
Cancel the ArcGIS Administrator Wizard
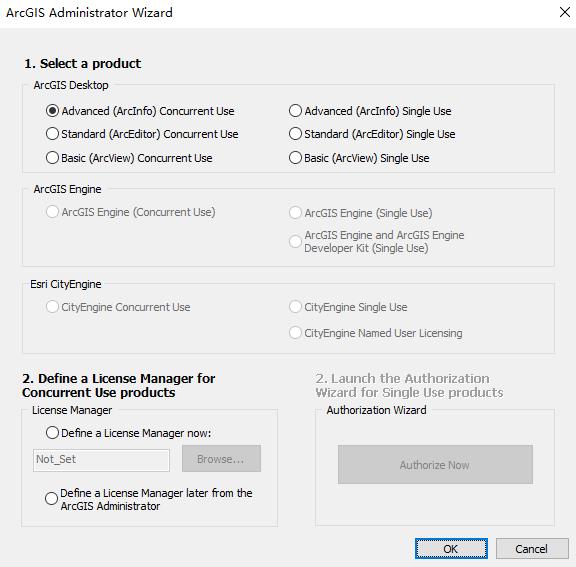[532, 549]
